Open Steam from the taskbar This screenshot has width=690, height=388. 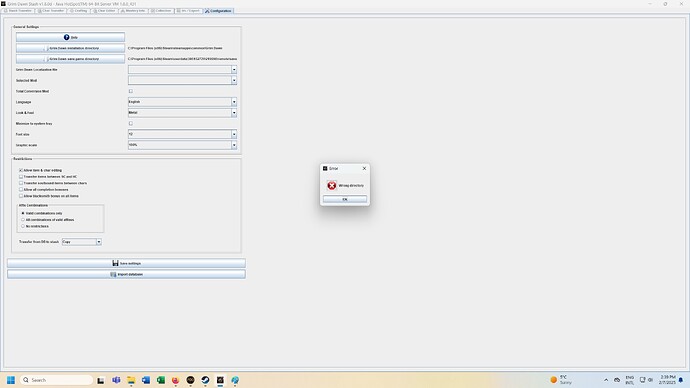click(x=206, y=380)
